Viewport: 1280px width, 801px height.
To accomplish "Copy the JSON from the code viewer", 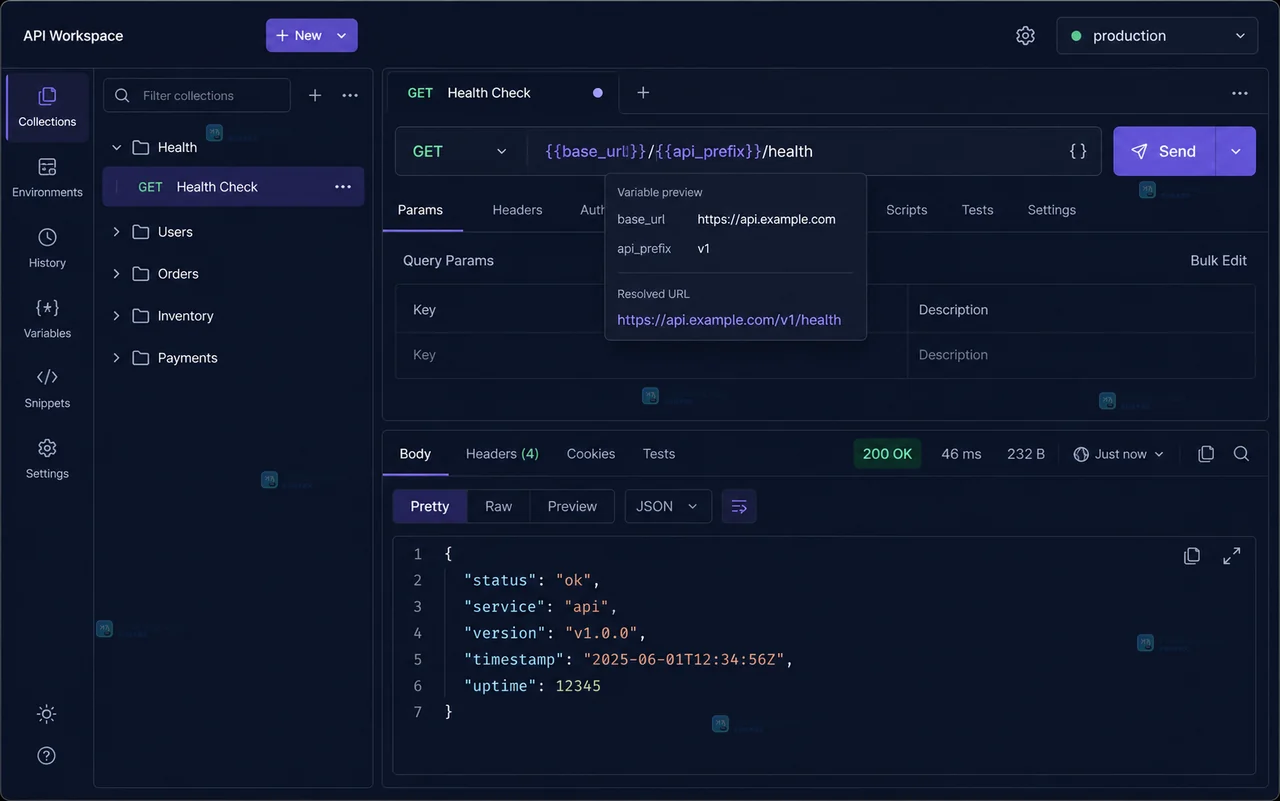I will (1192, 556).
